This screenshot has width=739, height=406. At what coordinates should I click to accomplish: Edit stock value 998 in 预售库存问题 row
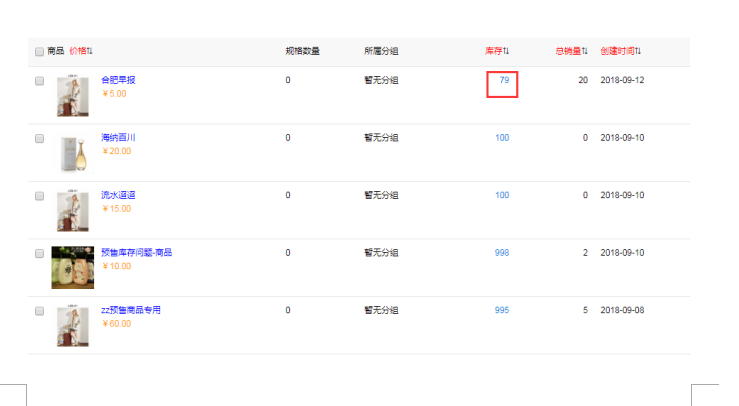click(x=502, y=253)
